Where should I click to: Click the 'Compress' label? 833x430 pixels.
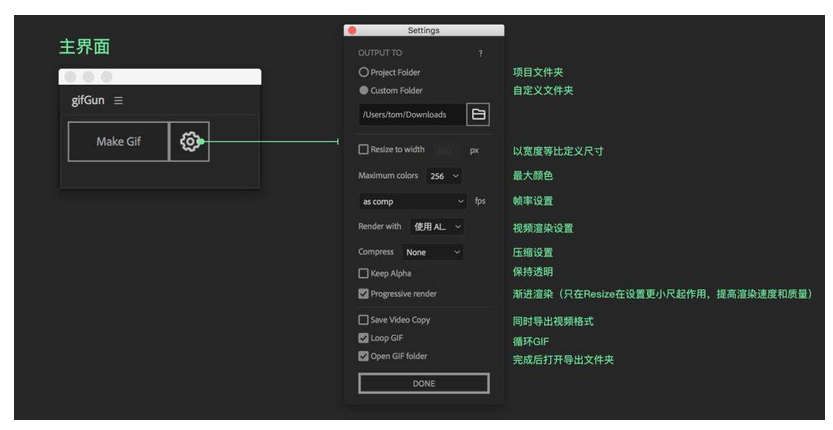pyautogui.click(x=376, y=252)
